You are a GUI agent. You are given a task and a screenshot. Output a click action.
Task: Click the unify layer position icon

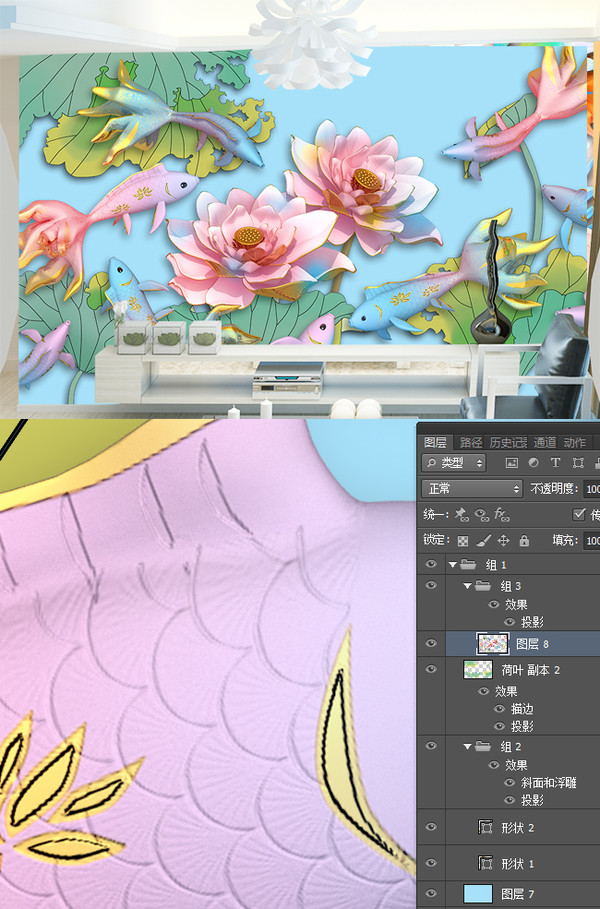[x=461, y=514]
